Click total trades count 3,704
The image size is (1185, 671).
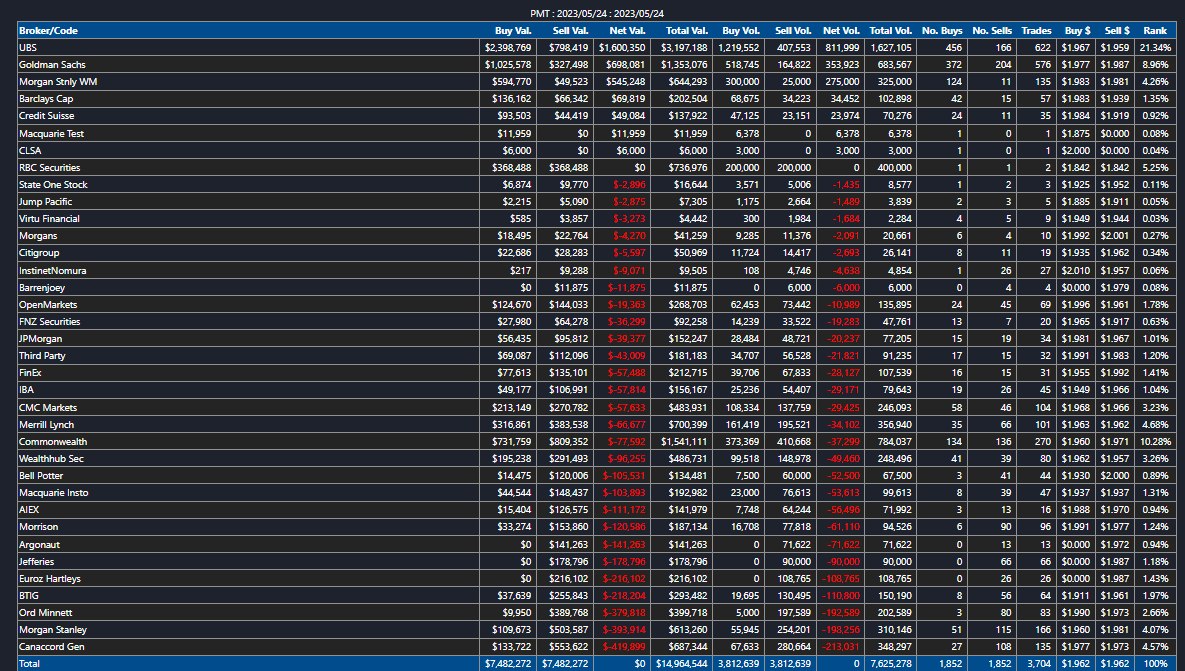(1038, 663)
